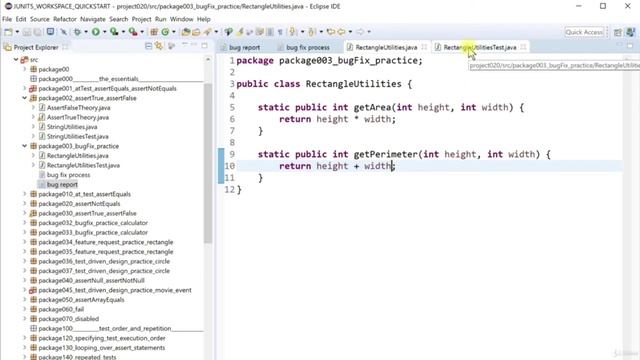The image size is (640, 360).
Task: Open the Edit menu
Action: click(x=21, y=19)
